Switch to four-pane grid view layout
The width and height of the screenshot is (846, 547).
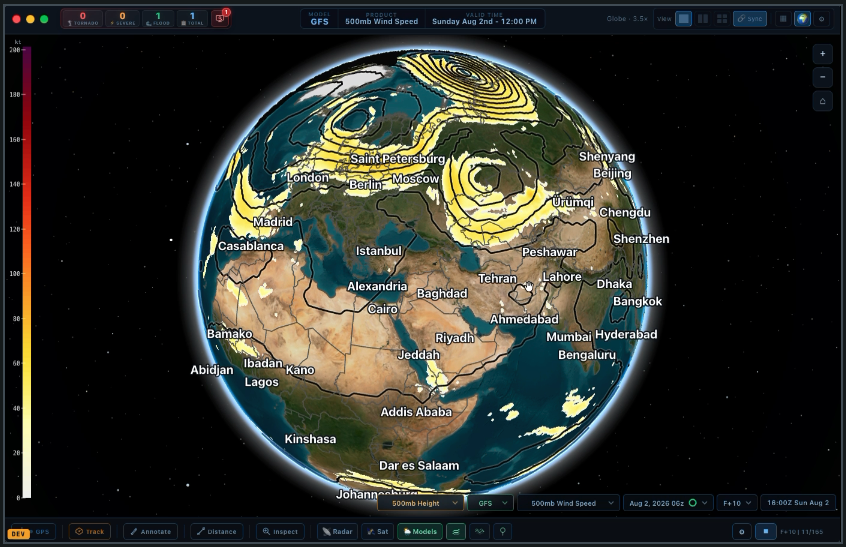[722, 19]
